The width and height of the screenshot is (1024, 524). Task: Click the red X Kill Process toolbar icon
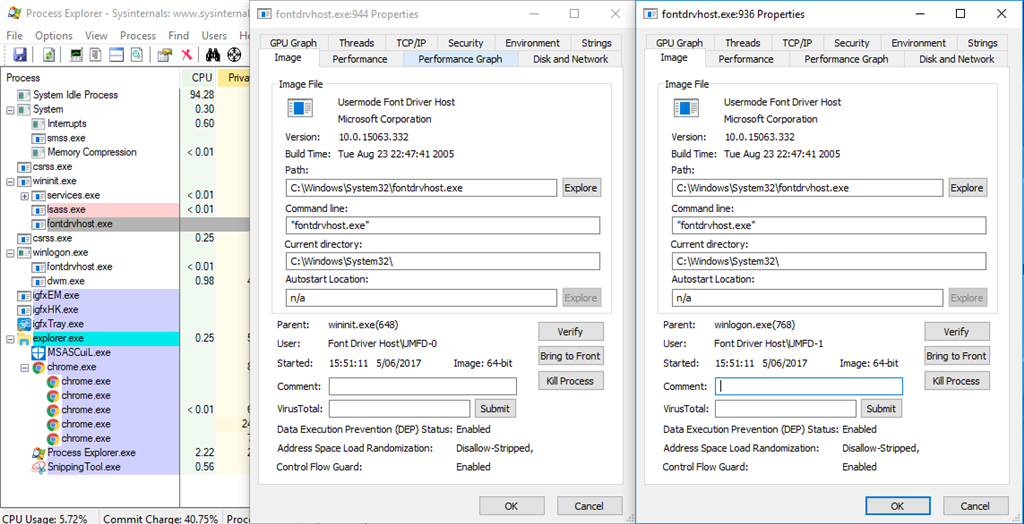[x=186, y=55]
